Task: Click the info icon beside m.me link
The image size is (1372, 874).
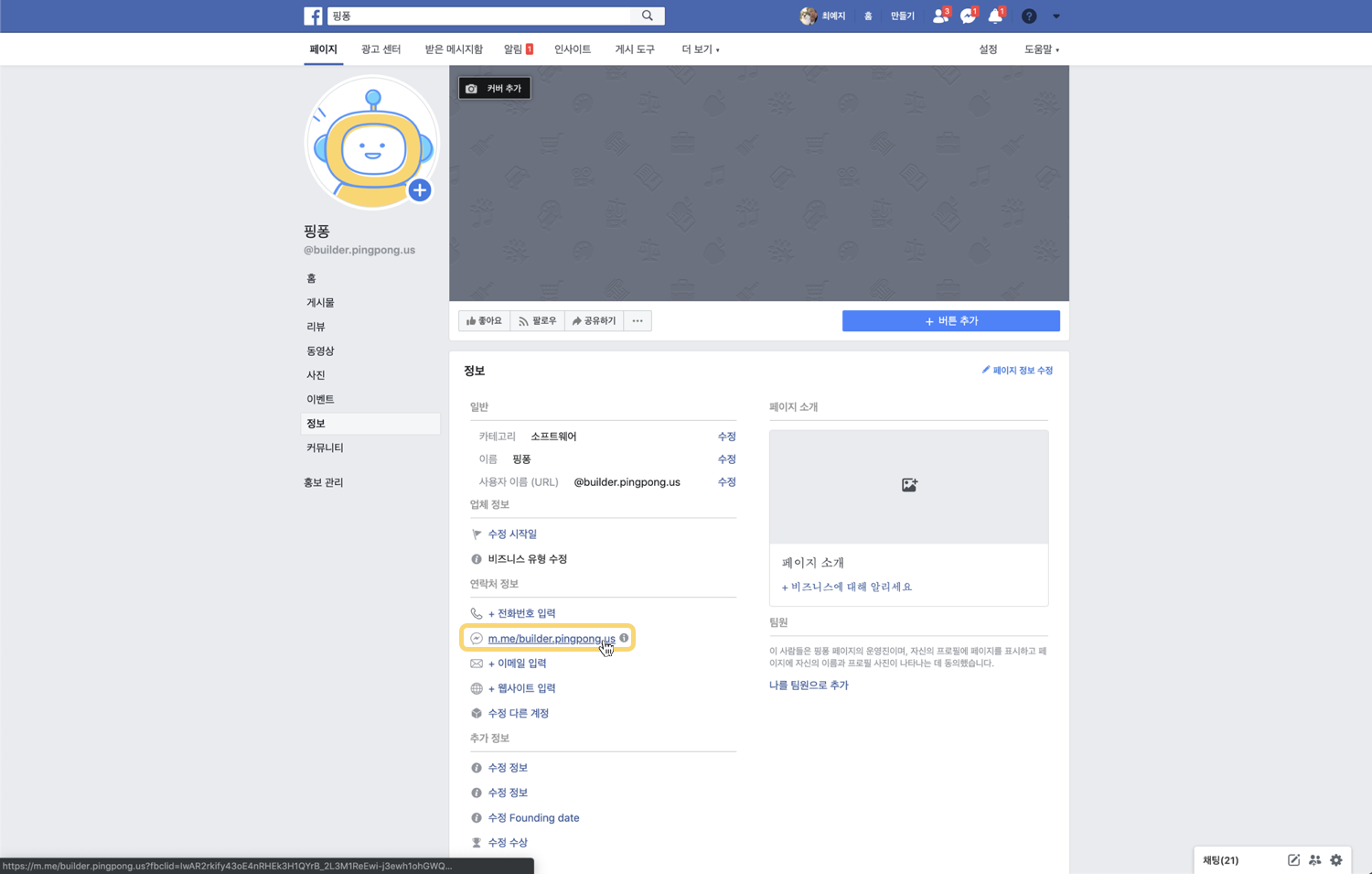Action: (x=624, y=638)
